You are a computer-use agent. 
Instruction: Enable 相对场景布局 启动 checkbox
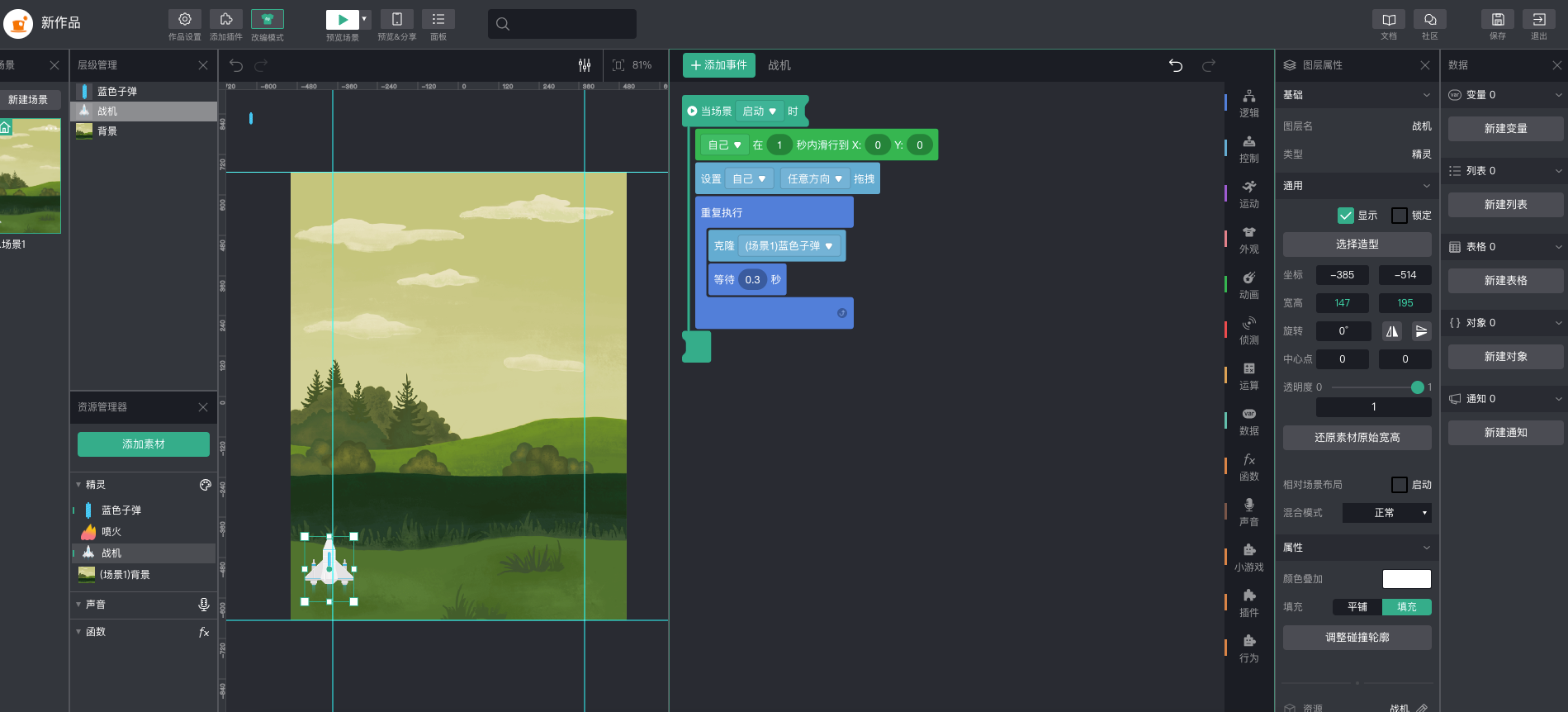point(1400,485)
